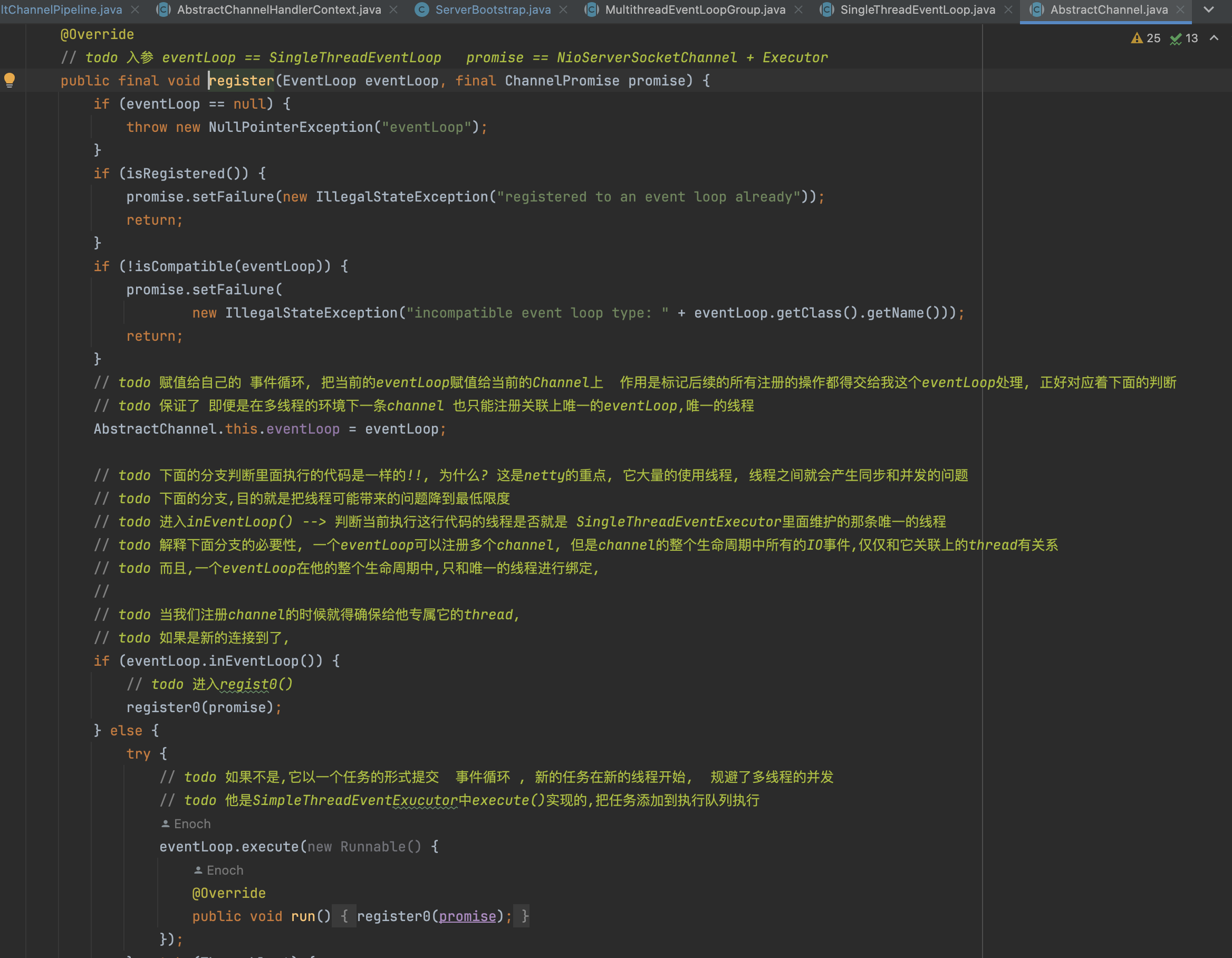Click the try keyword
Image resolution: width=1232 pixels, height=958 pixels.
(x=138, y=754)
